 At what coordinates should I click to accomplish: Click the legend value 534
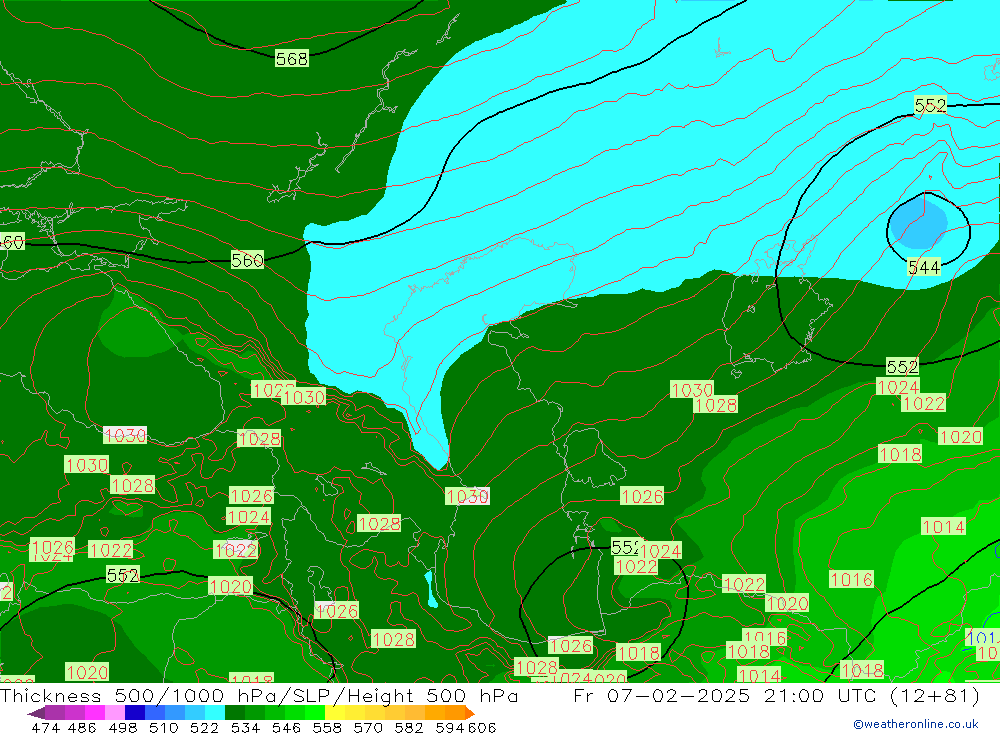coord(246,727)
